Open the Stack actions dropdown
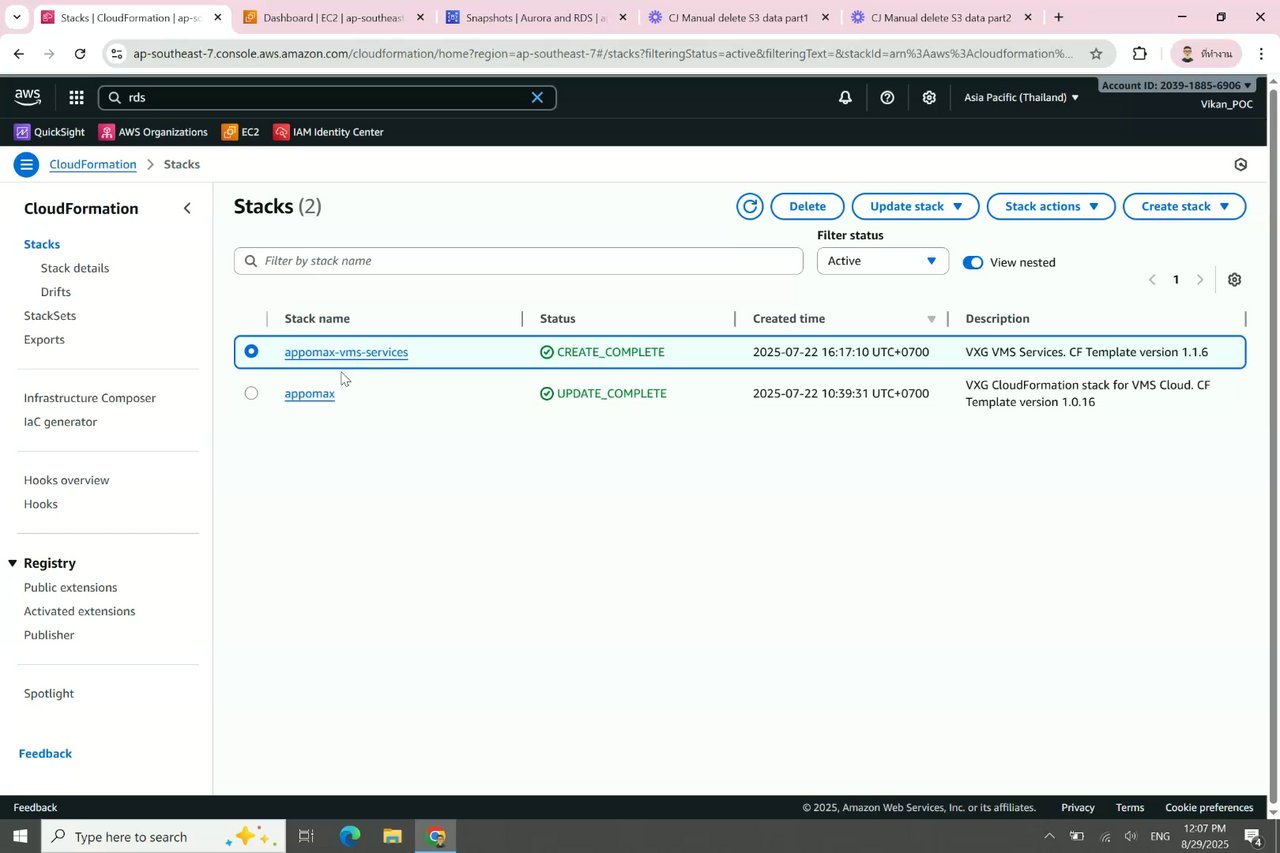1280x853 pixels. [x=1051, y=206]
